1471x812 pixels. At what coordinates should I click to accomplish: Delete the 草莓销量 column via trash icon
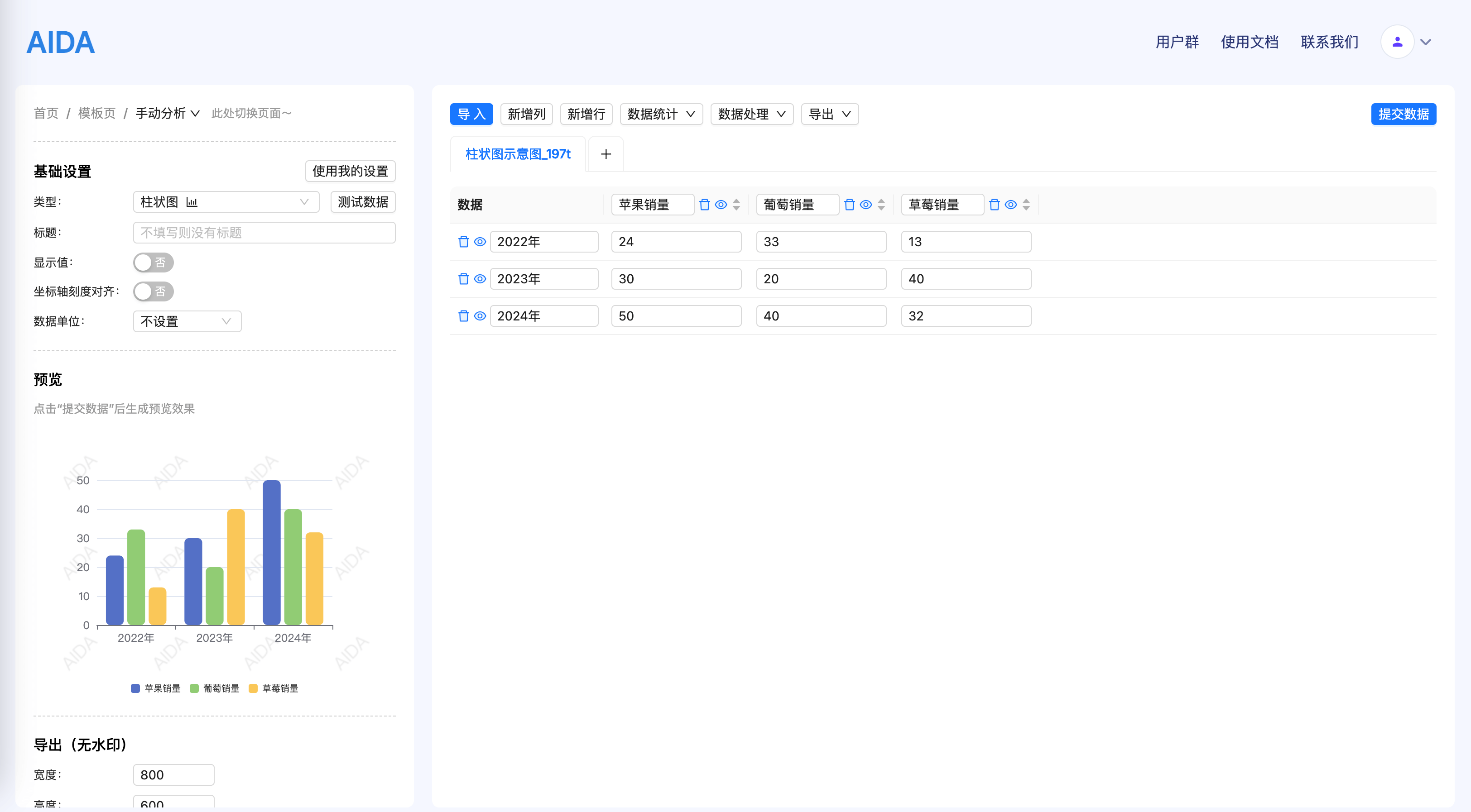995,204
